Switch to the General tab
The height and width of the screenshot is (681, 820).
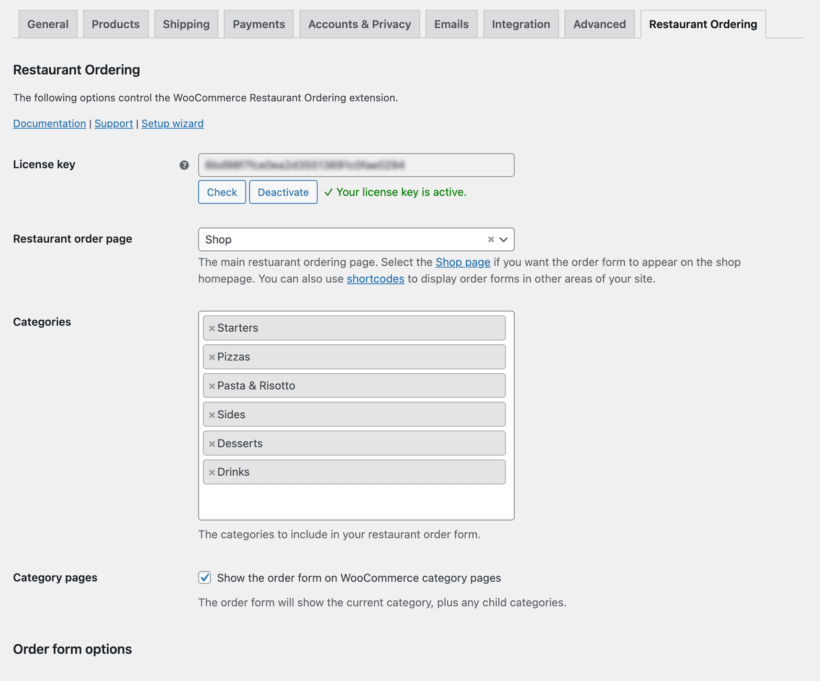(x=47, y=23)
